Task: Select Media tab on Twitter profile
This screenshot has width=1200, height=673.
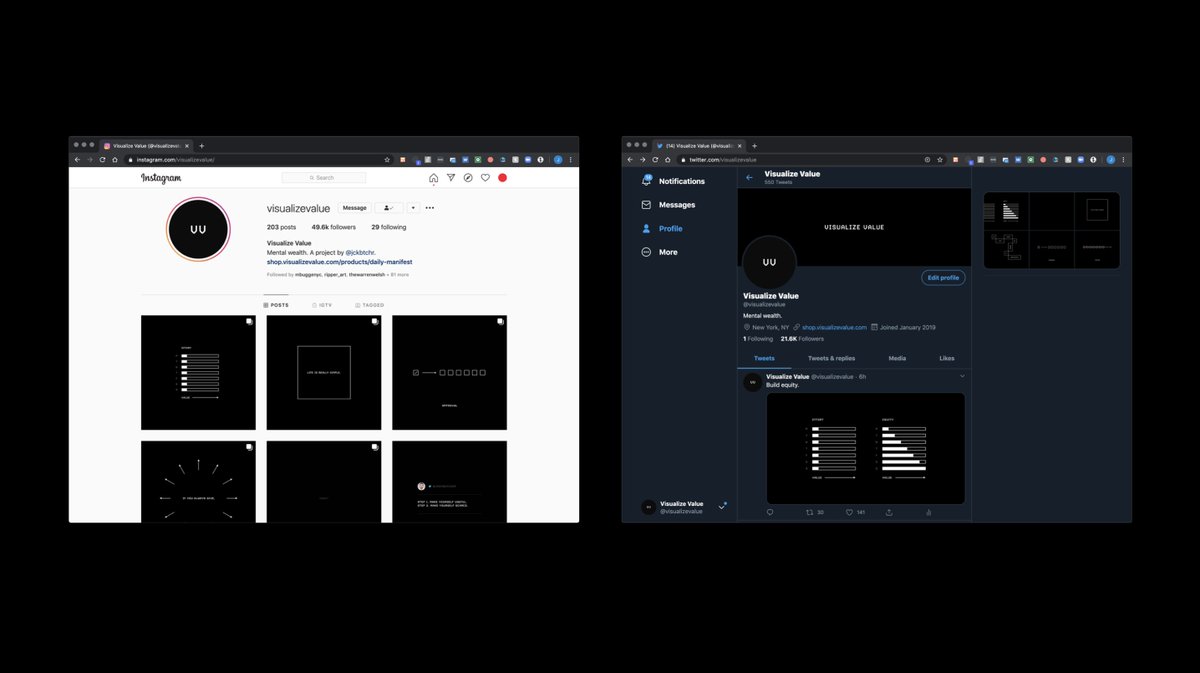Action: point(897,358)
